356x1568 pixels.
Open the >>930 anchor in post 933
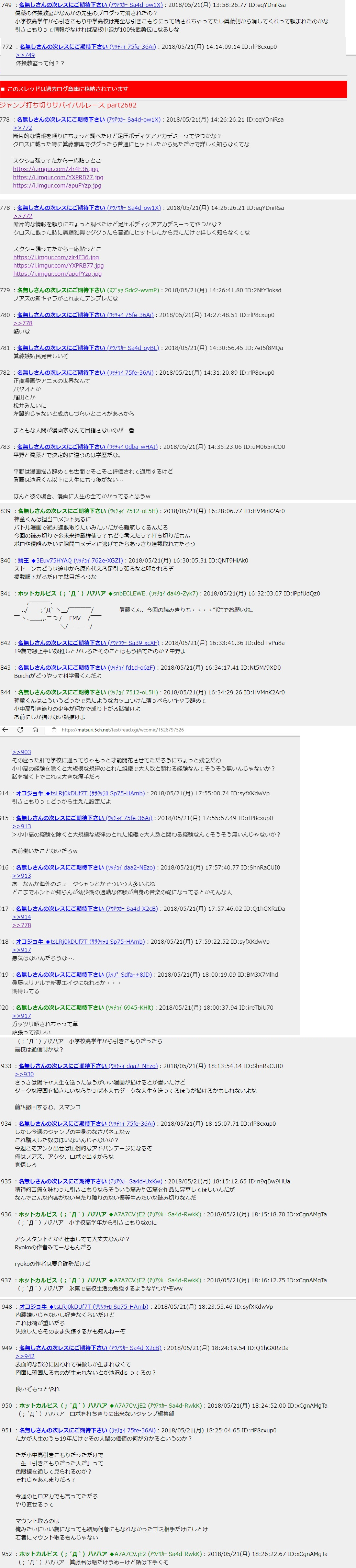[24, 1074]
